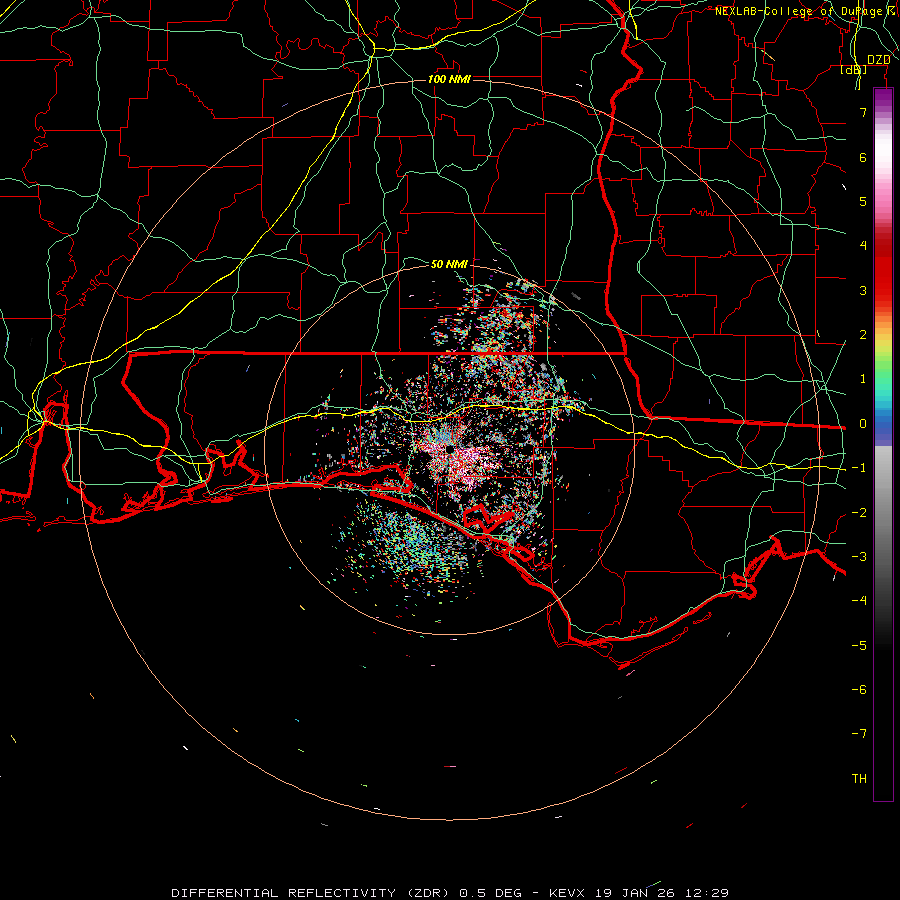Click the -1 value on the color scale
The image size is (900, 900).
point(859,468)
